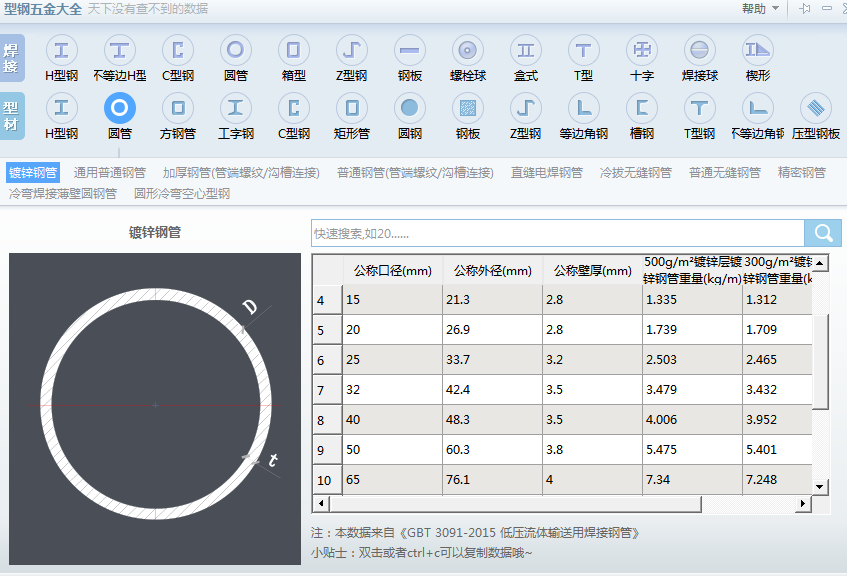Open the profile 钢板 icon in the second row
Screen dimensions: 847x576
click(x=468, y=108)
